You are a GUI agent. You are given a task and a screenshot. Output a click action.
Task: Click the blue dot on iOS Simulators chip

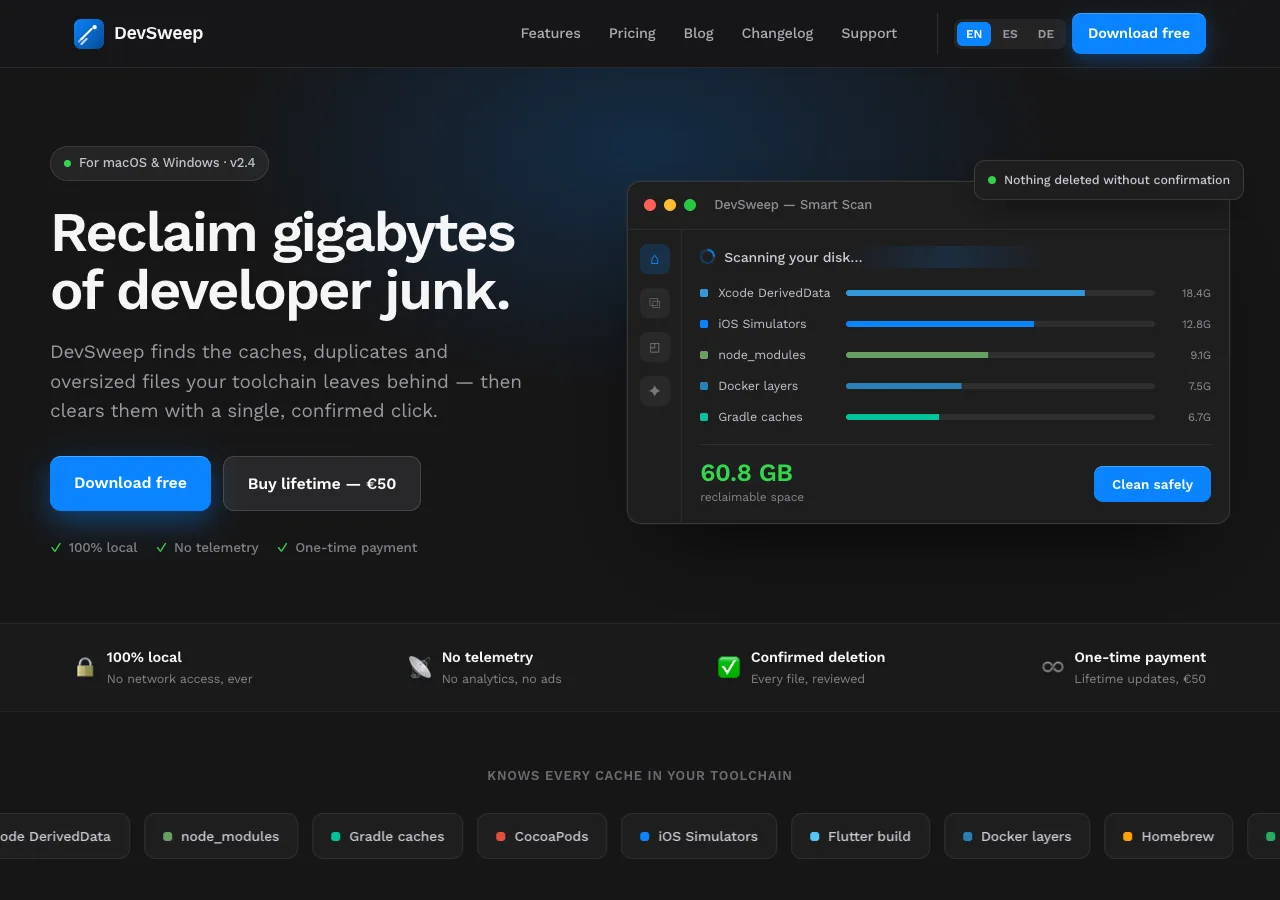coord(645,836)
